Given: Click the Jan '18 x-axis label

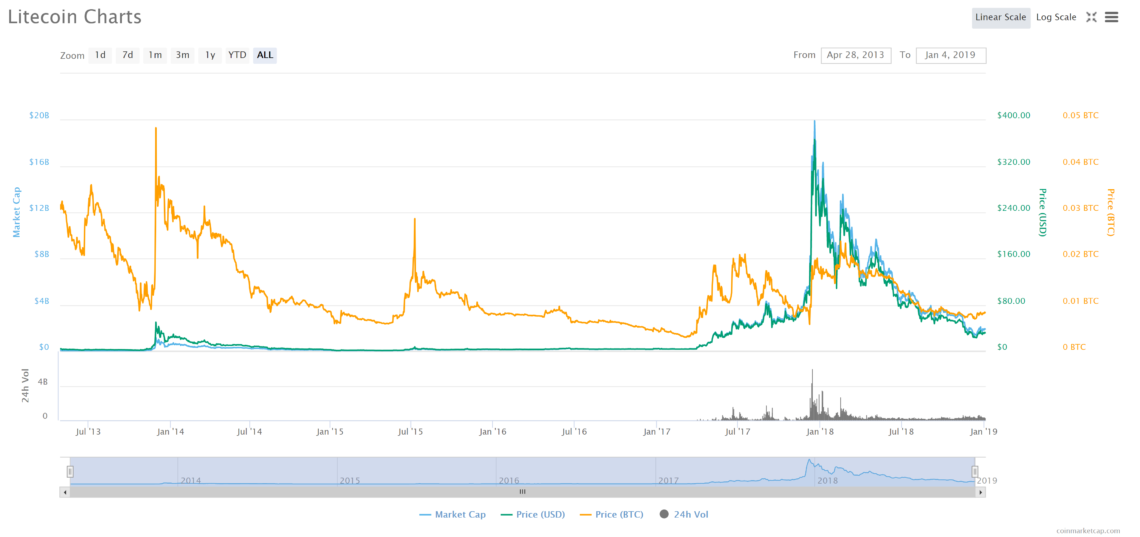Looking at the screenshot, I should [x=819, y=431].
